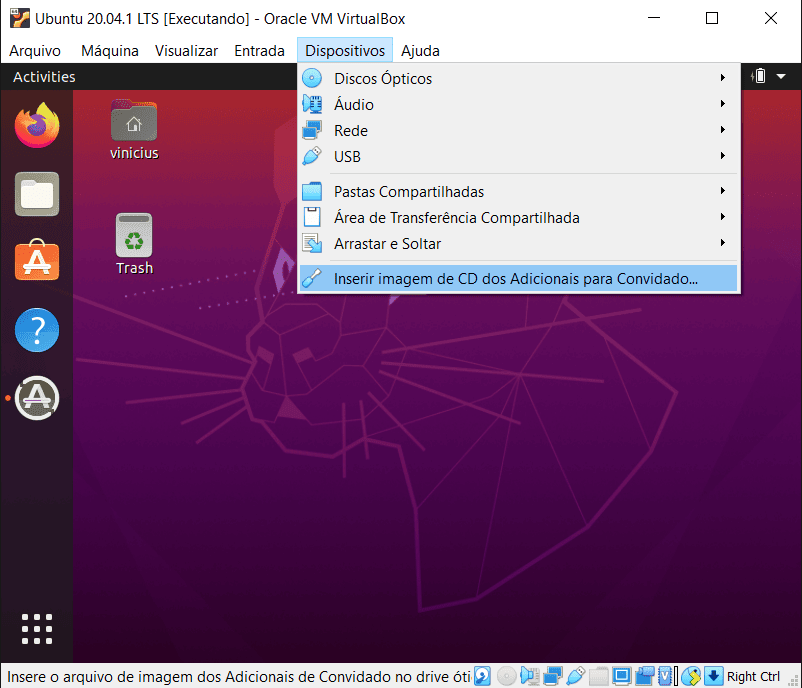Screen dimensions: 802x688
Task: Select the vinicius home folder icon
Action: coord(134,130)
